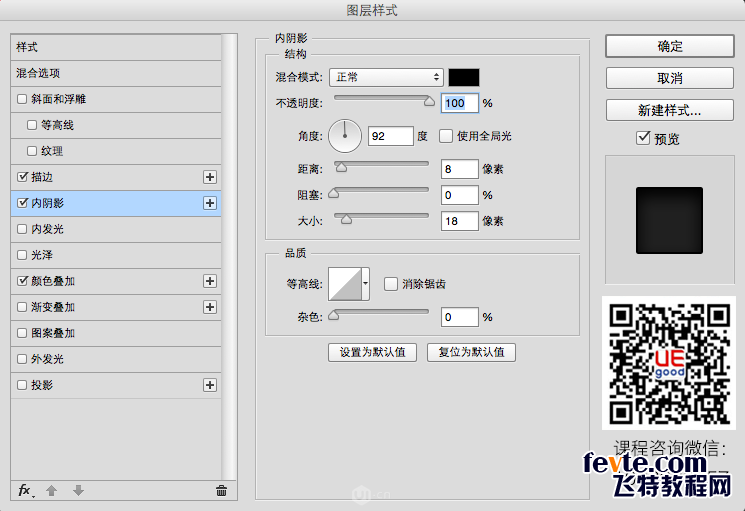Enable 图案叠加 checkbox

click(22, 333)
